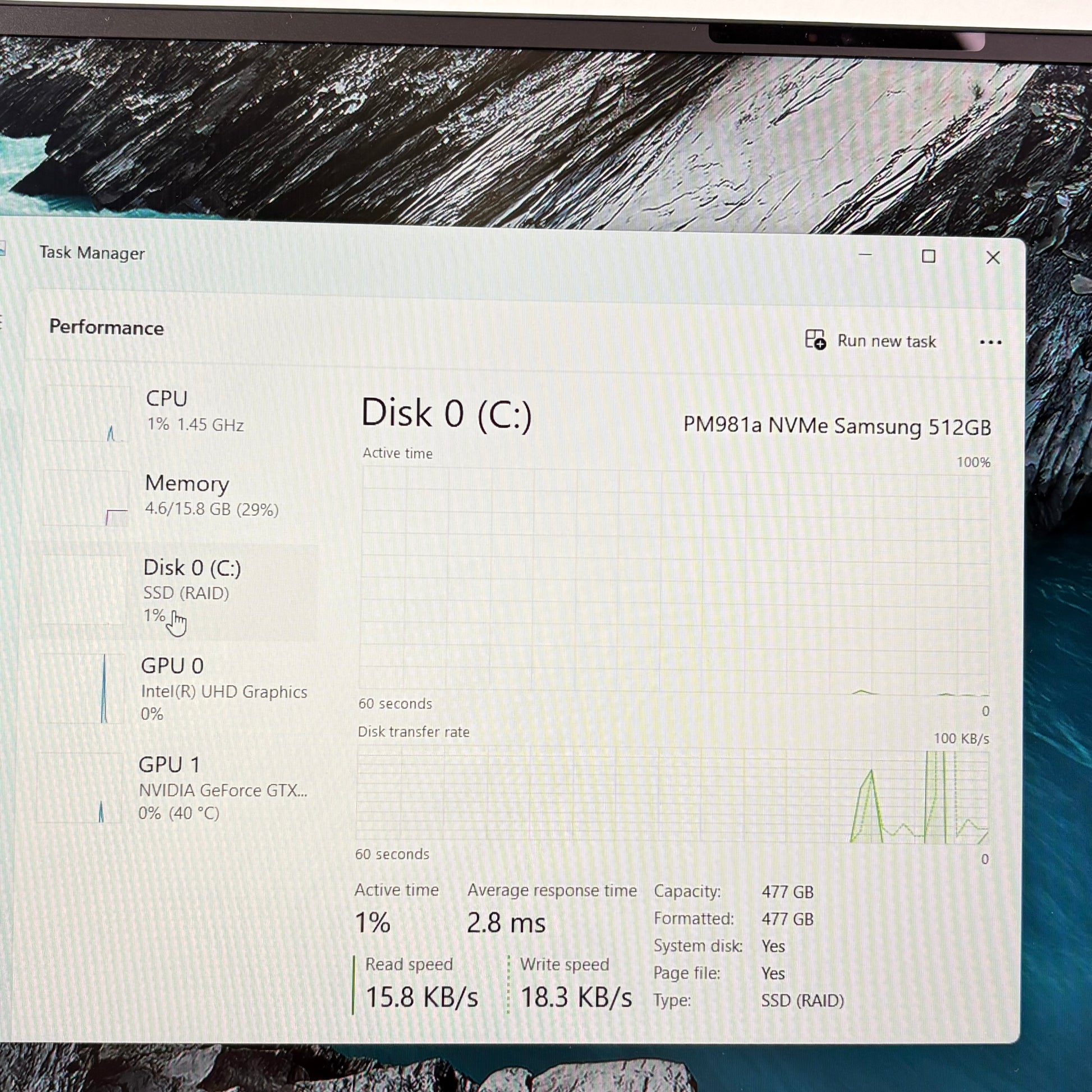This screenshot has height=1092, width=1092.
Task: Open NVIDIA GeForce GTX GPU 1 view
Action: tap(223, 790)
